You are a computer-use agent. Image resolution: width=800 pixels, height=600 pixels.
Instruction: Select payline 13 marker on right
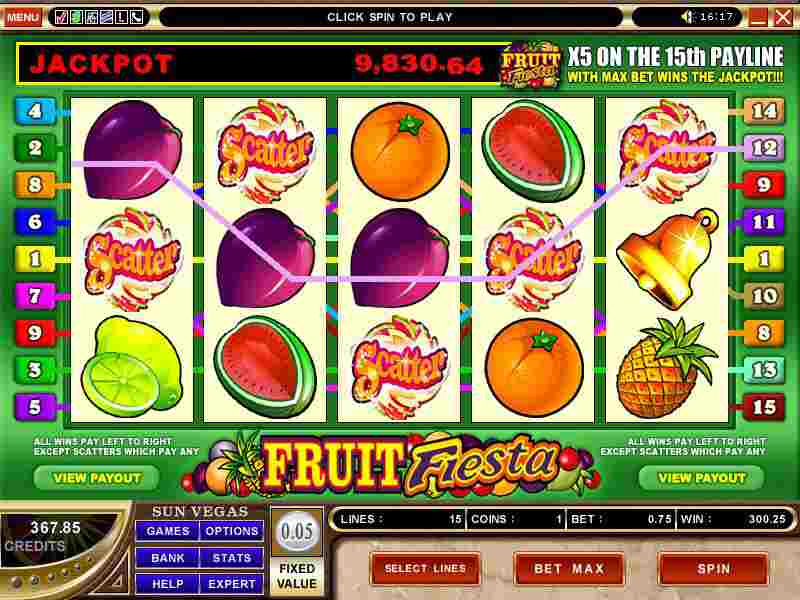[764, 370]
